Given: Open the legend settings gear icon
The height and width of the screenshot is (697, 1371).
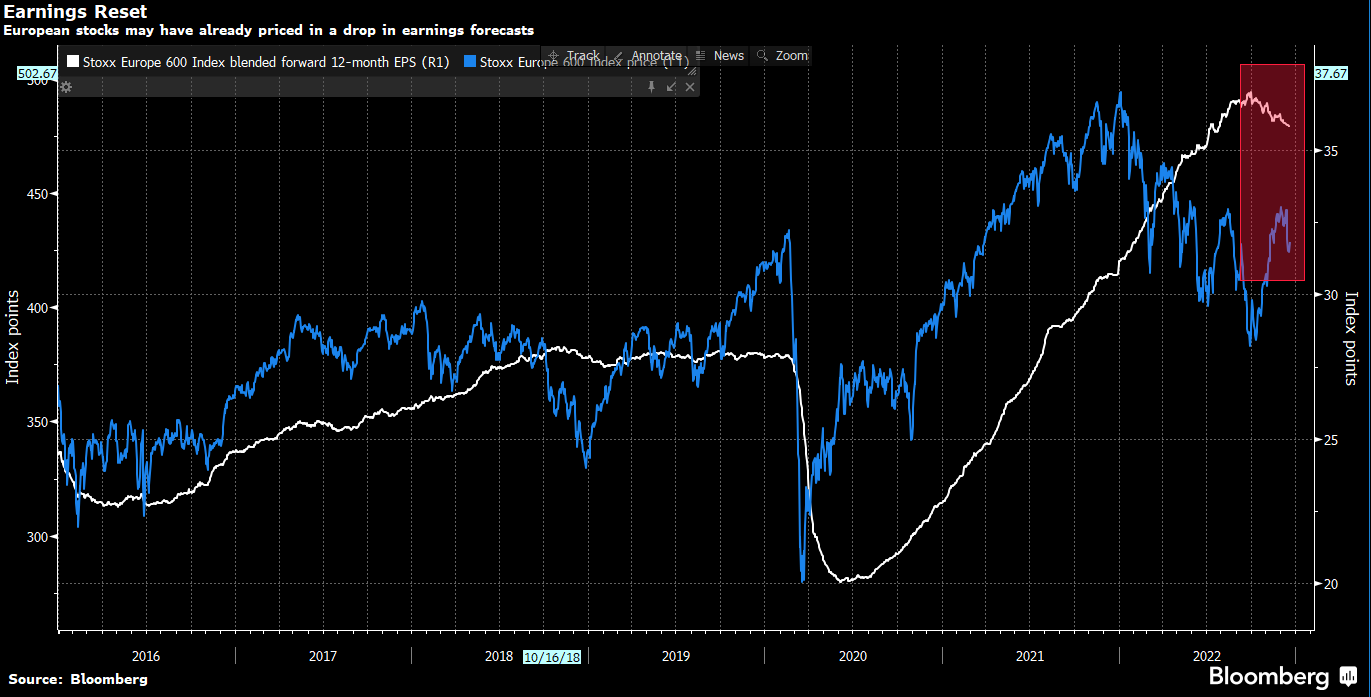Looking at the screenshot, I should tap(66, 87).
